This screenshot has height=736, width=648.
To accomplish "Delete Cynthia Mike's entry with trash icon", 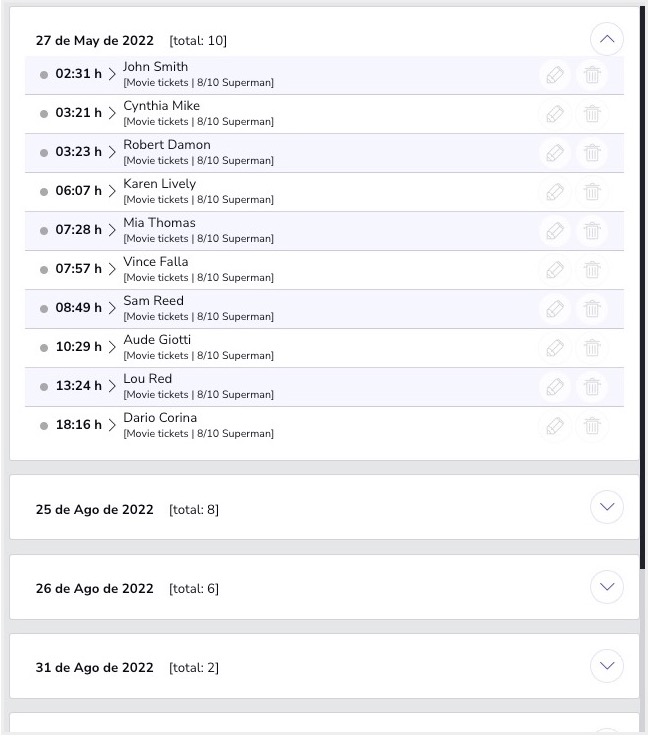I will (592, 114).
